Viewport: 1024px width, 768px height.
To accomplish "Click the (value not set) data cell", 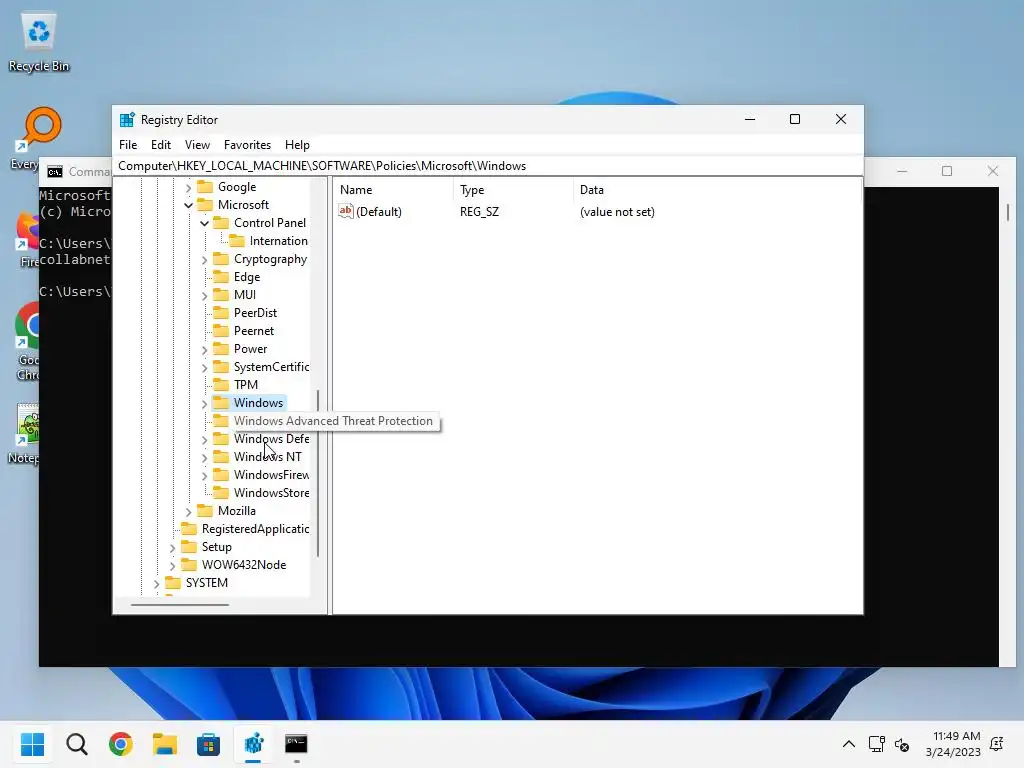I will click(x=617, y=212).
